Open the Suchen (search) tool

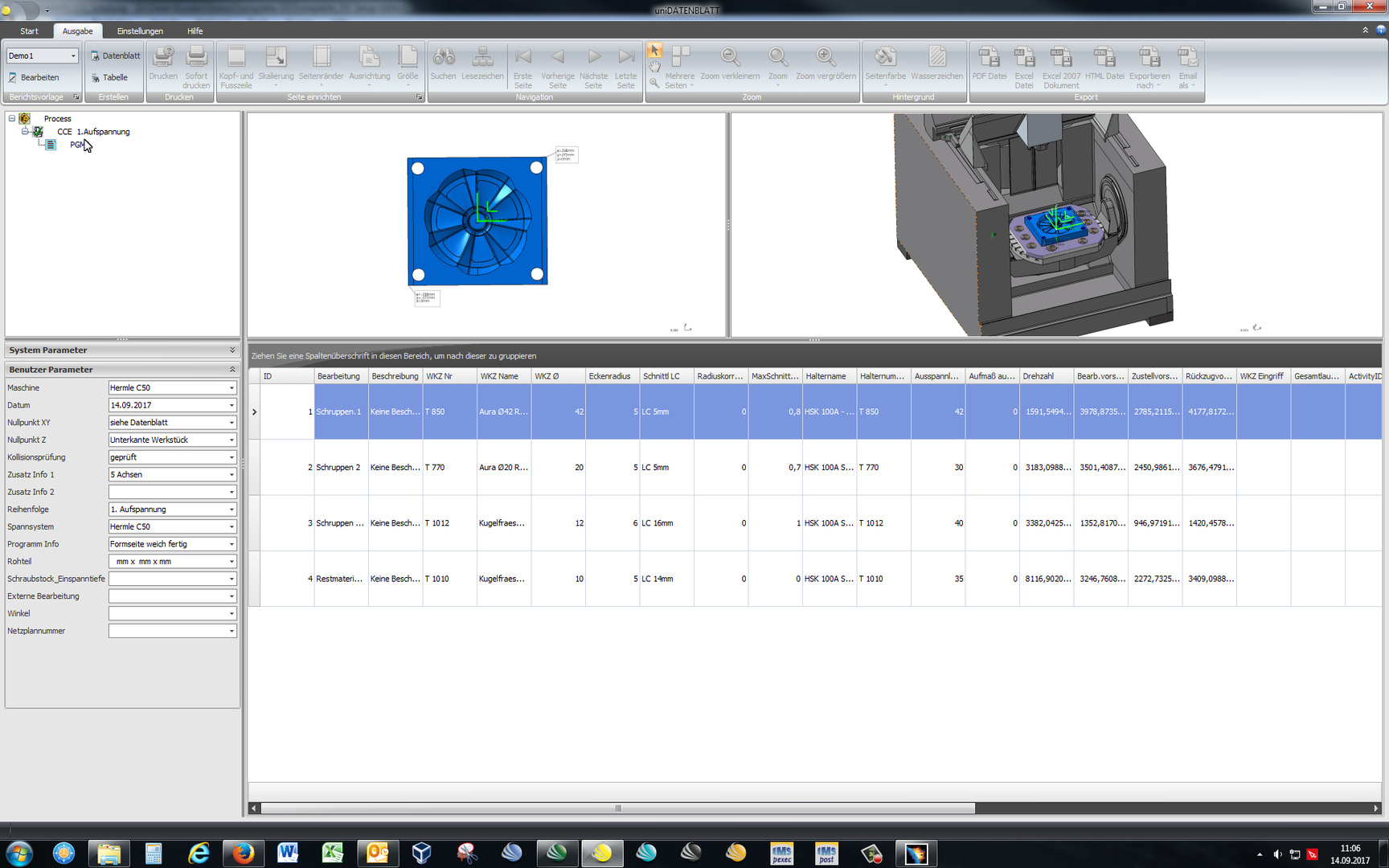[443, 64]
